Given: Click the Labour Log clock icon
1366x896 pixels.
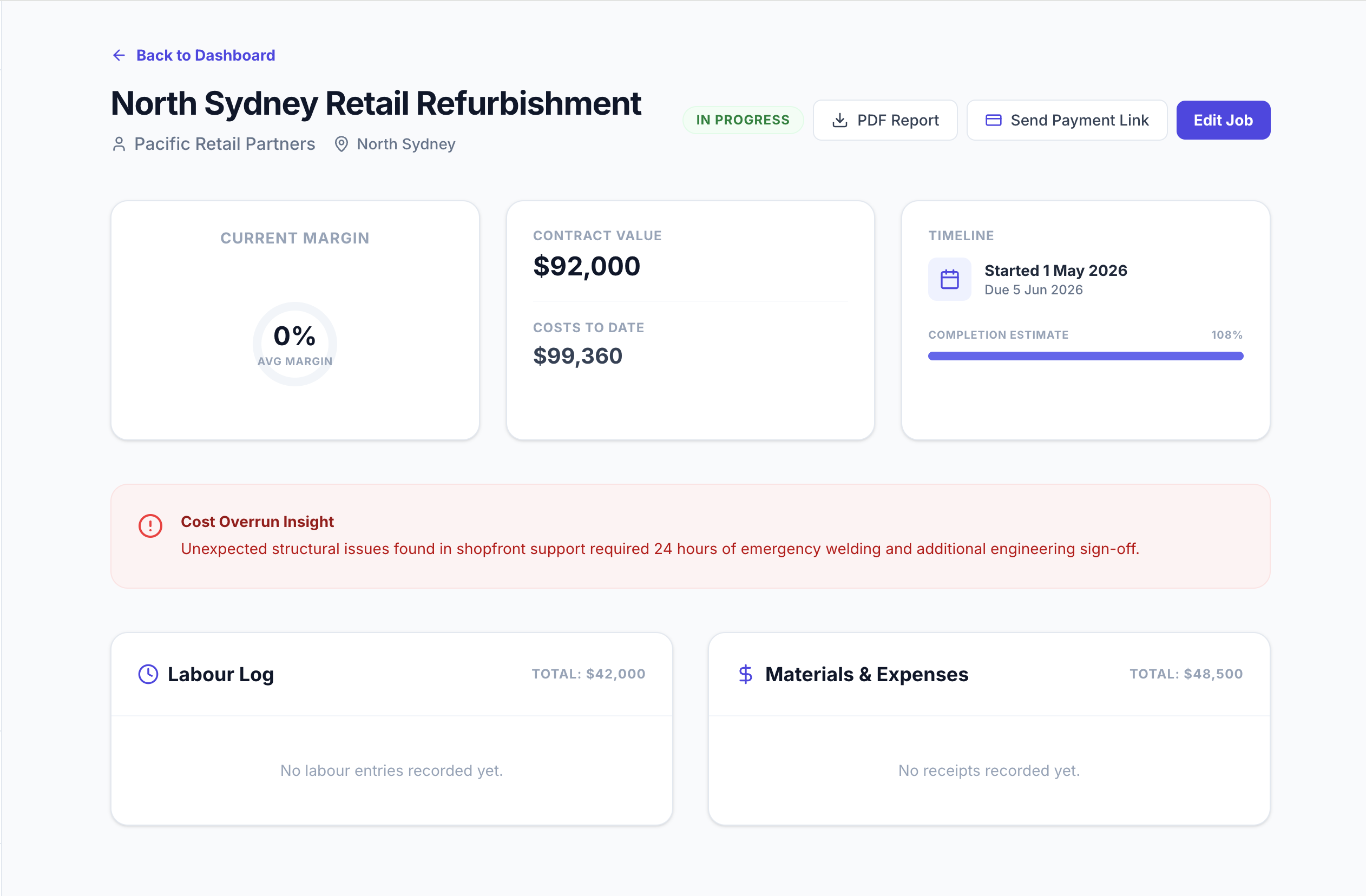Looking at the screenshot, I should pos(148,674).
